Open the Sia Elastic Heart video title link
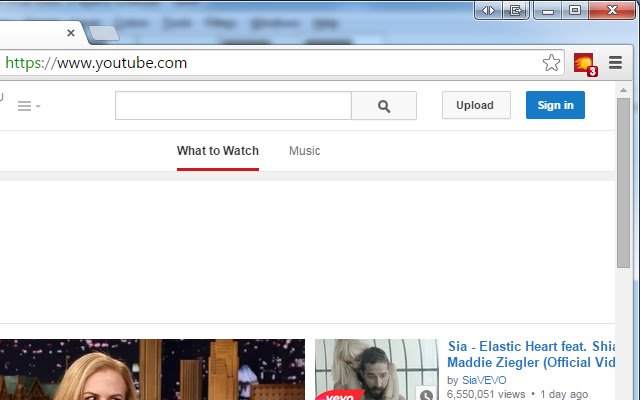The height and width of the screenshot is (400, 640). 531,354
